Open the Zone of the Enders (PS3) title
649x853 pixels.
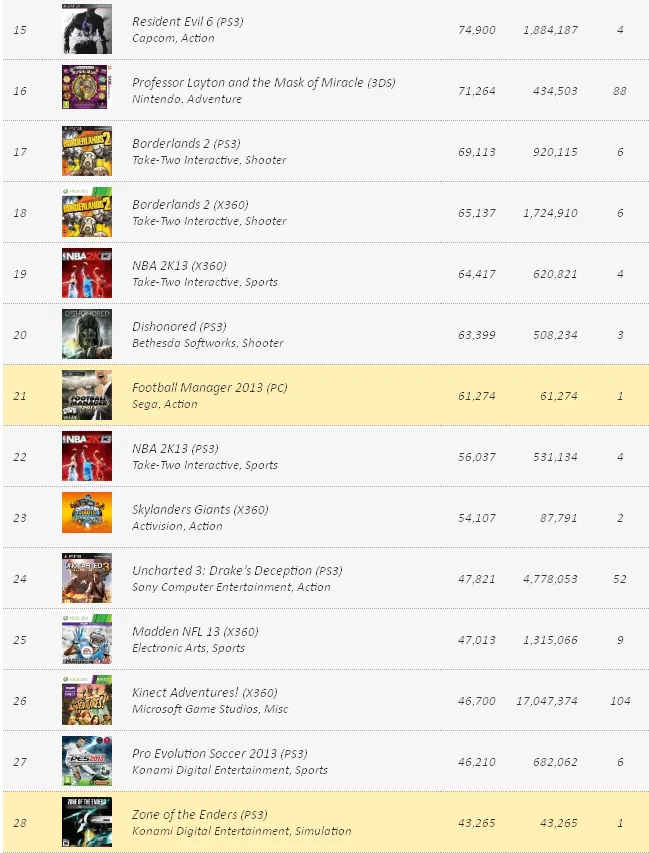point(200,814)
